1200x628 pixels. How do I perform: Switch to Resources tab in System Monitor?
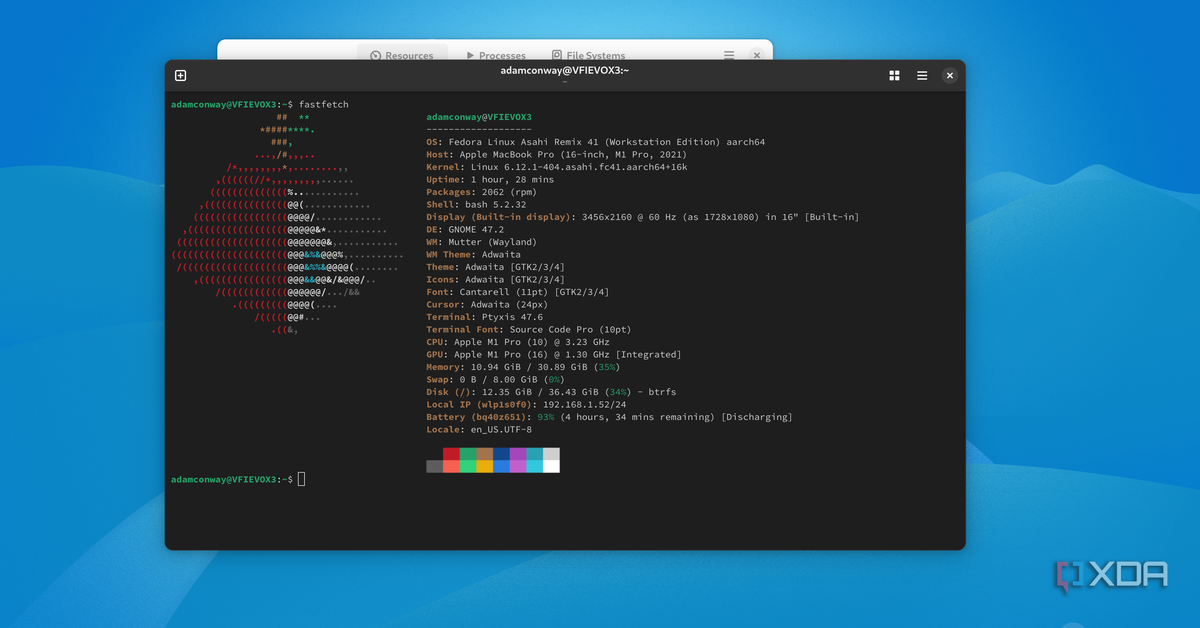pos(401,55)
